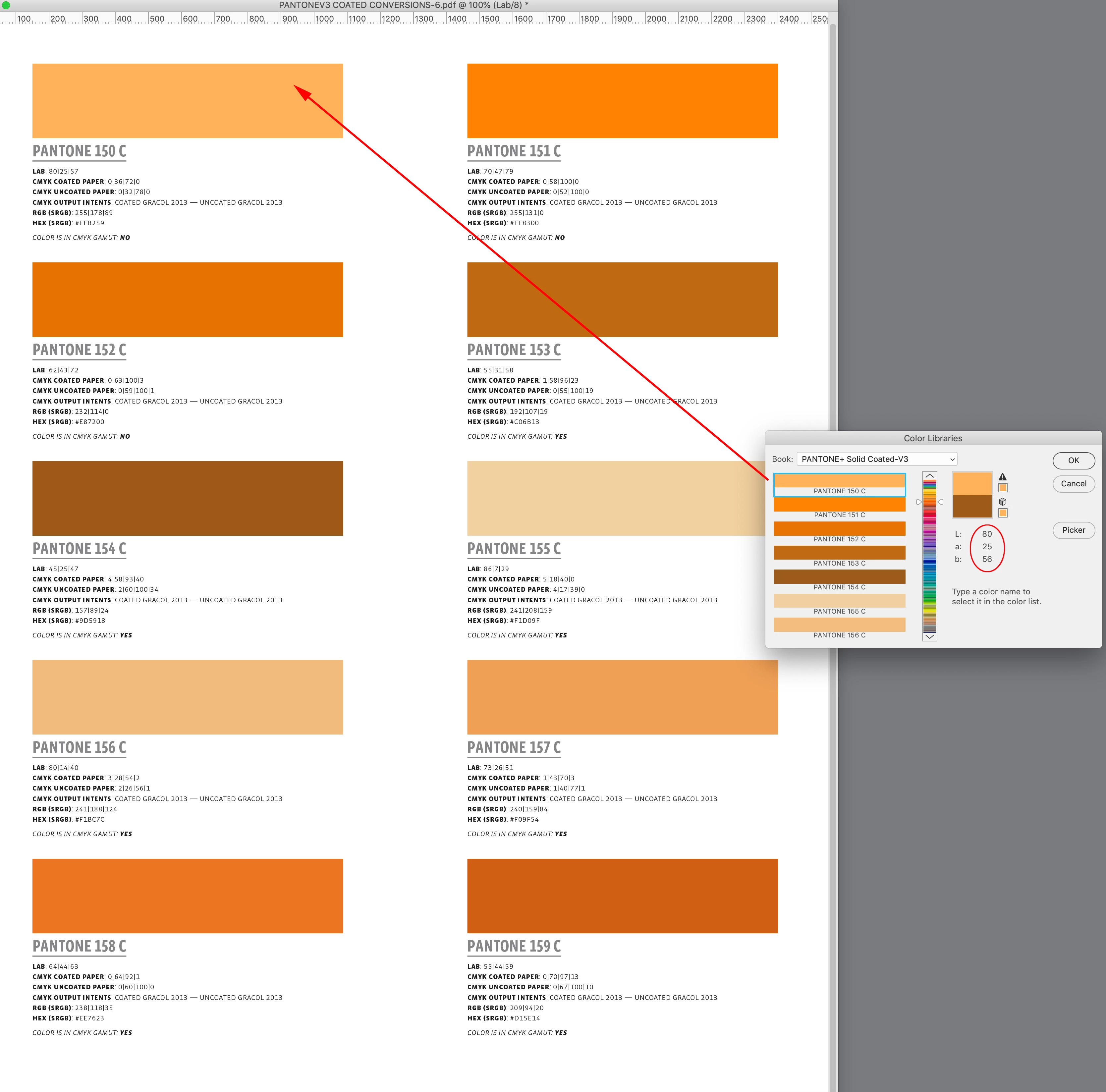This screenshot has height=1092, width=1106.
Task: Open the Book dropdown for PANTONE+ Solid Coated-V3
Action: [x=876, y=459]
